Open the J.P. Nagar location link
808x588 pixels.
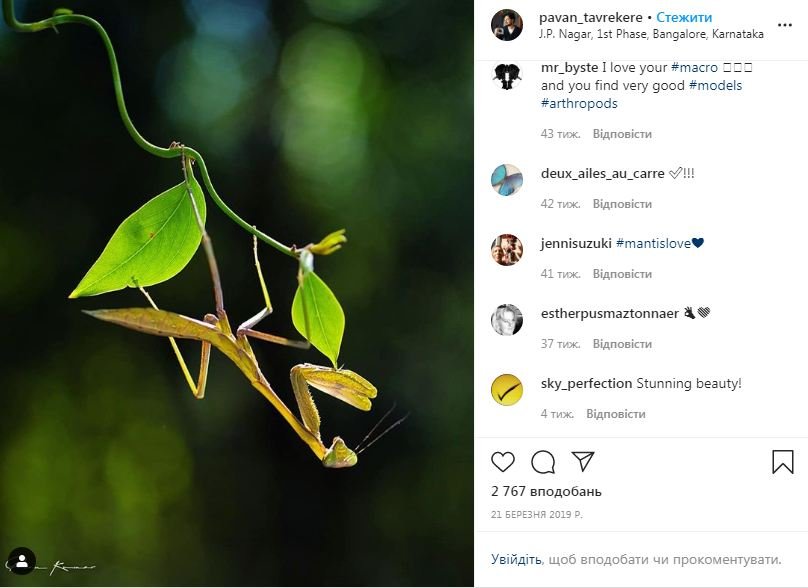click(x=651, y=34)
